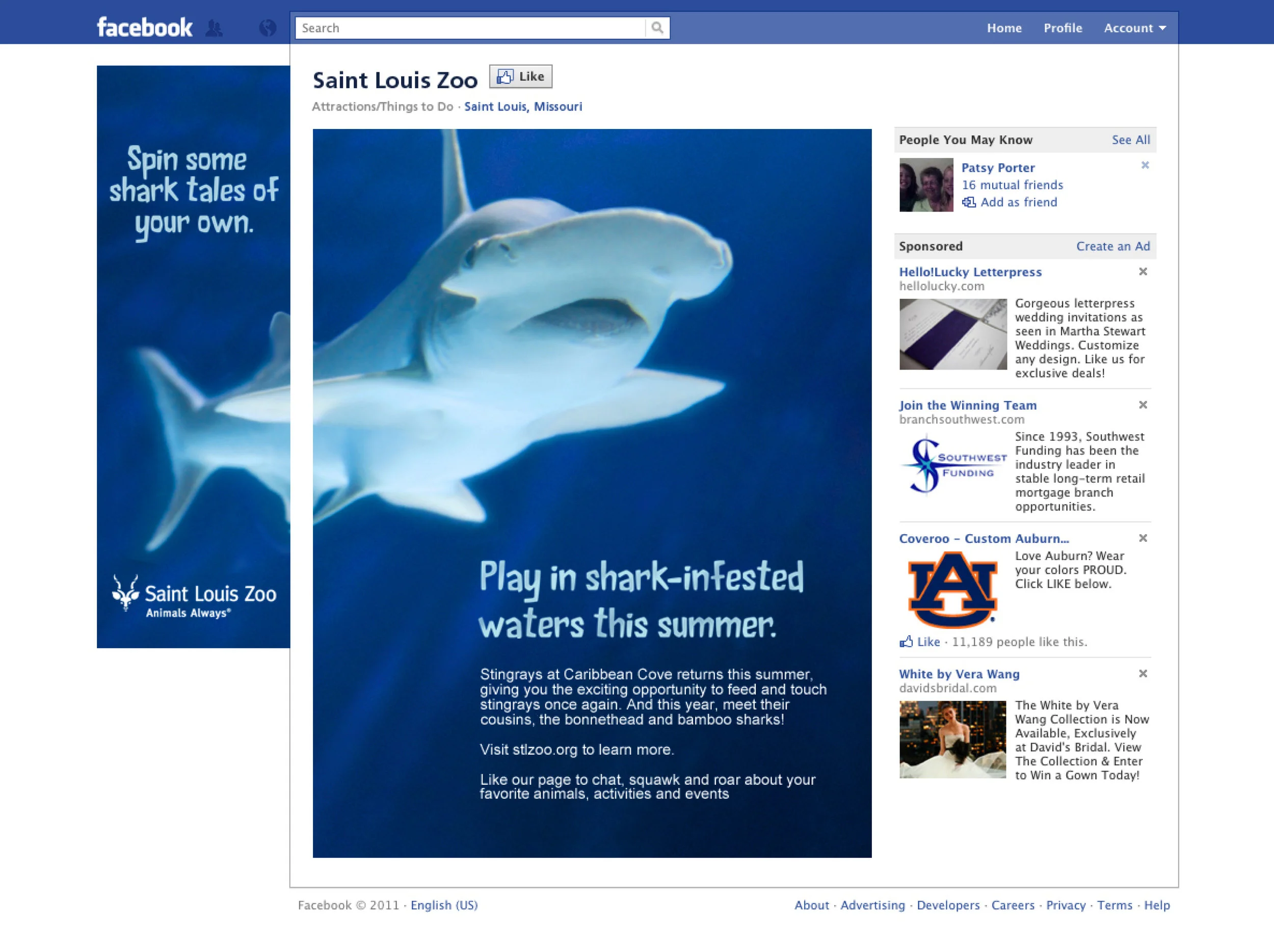
Task: Dismiss the Patsy Porter friend suggestion
Action: (x=1145, y=165)
